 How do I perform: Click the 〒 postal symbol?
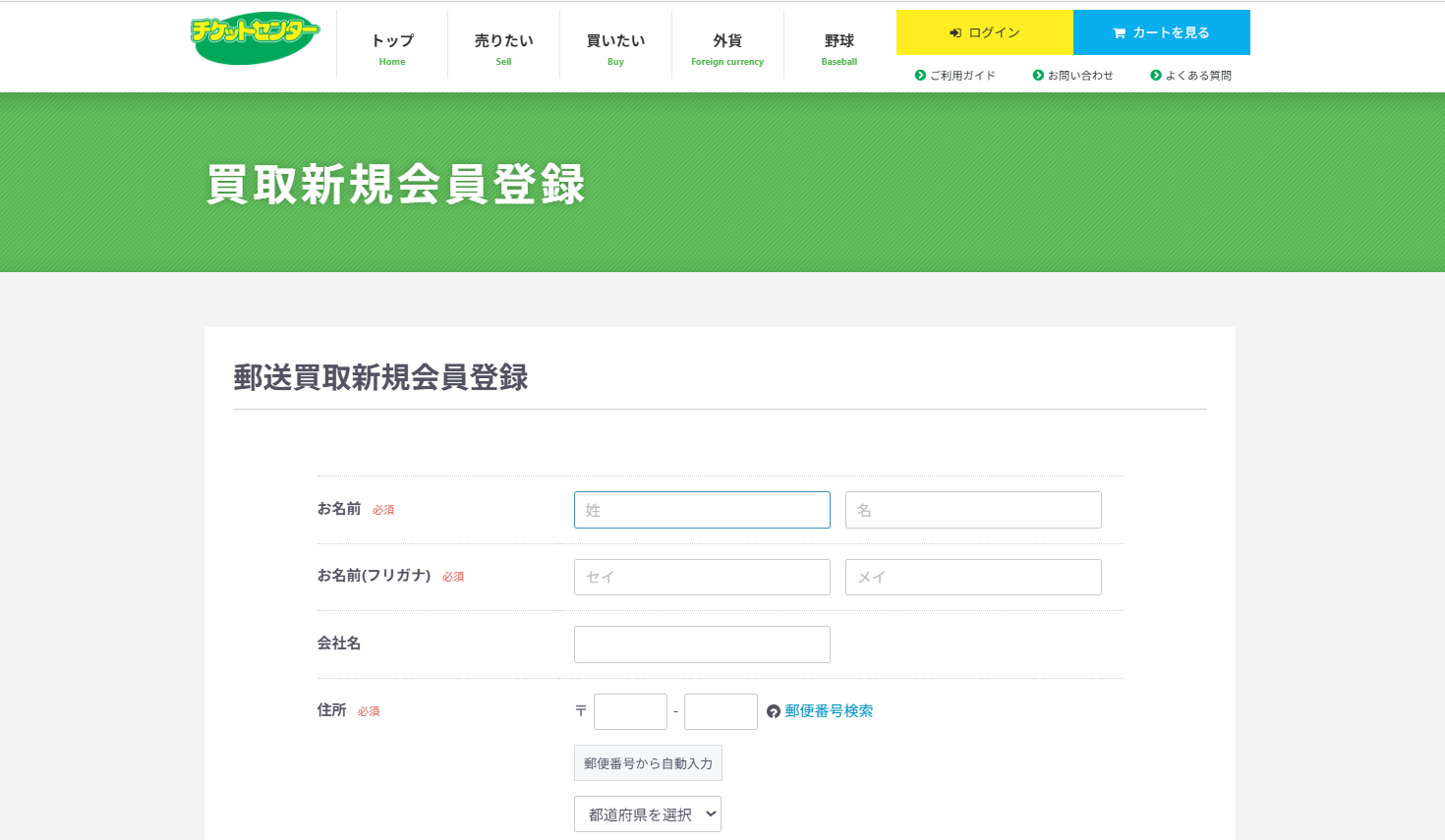[x=581, y=711]
